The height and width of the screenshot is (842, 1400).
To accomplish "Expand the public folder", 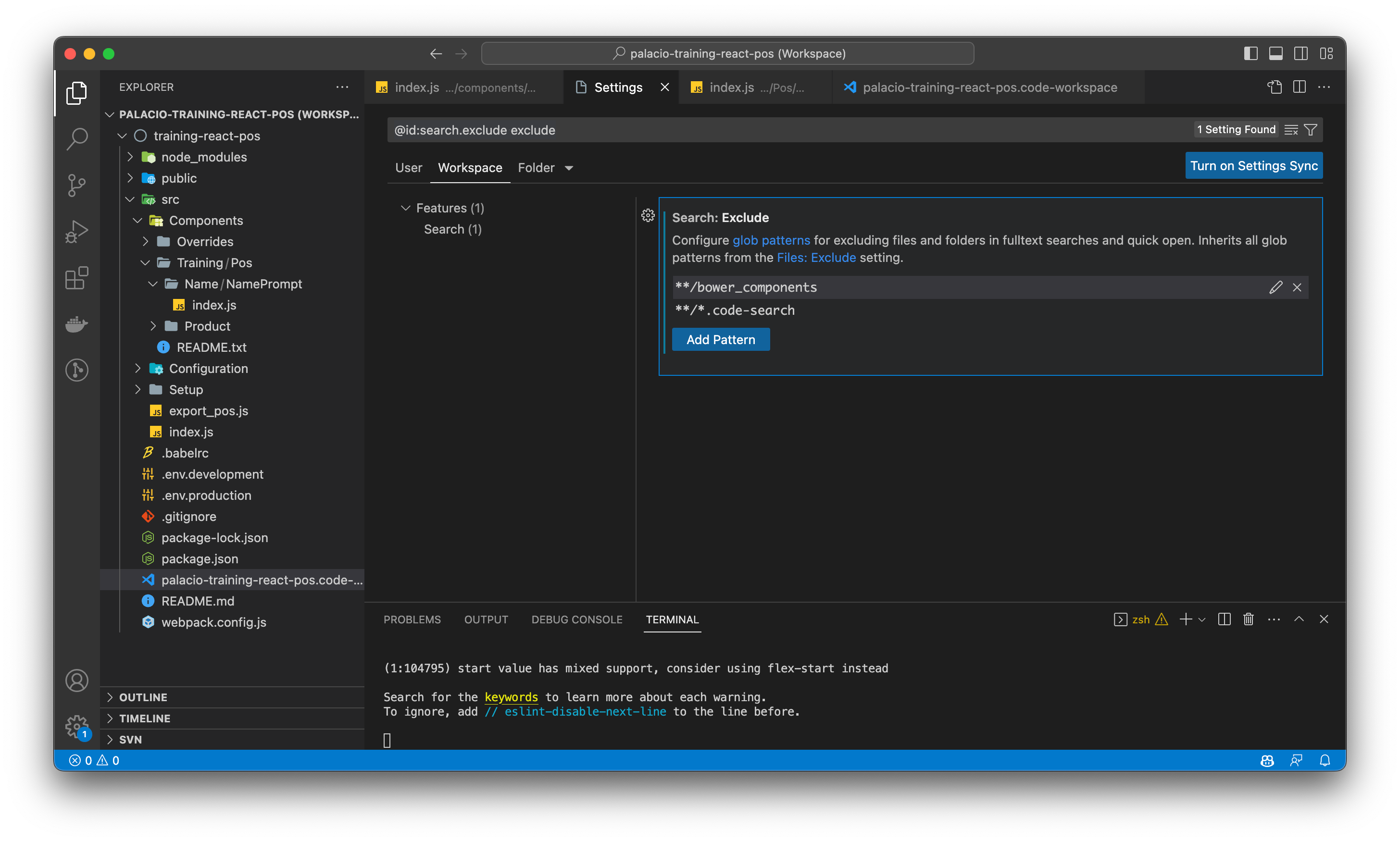I will point(130,178).
